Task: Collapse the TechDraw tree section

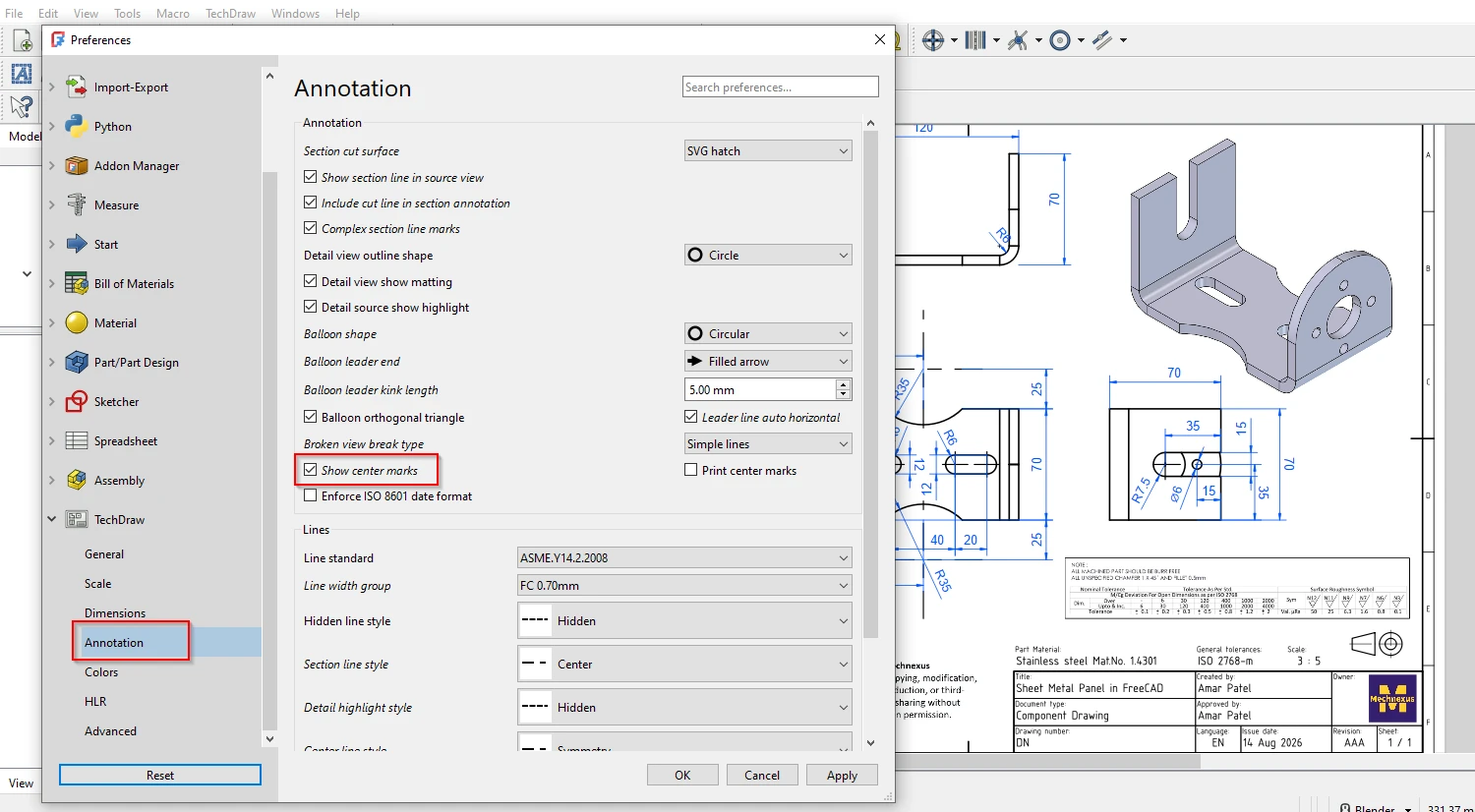Action: pyautogui.click(x=52, y=519)
